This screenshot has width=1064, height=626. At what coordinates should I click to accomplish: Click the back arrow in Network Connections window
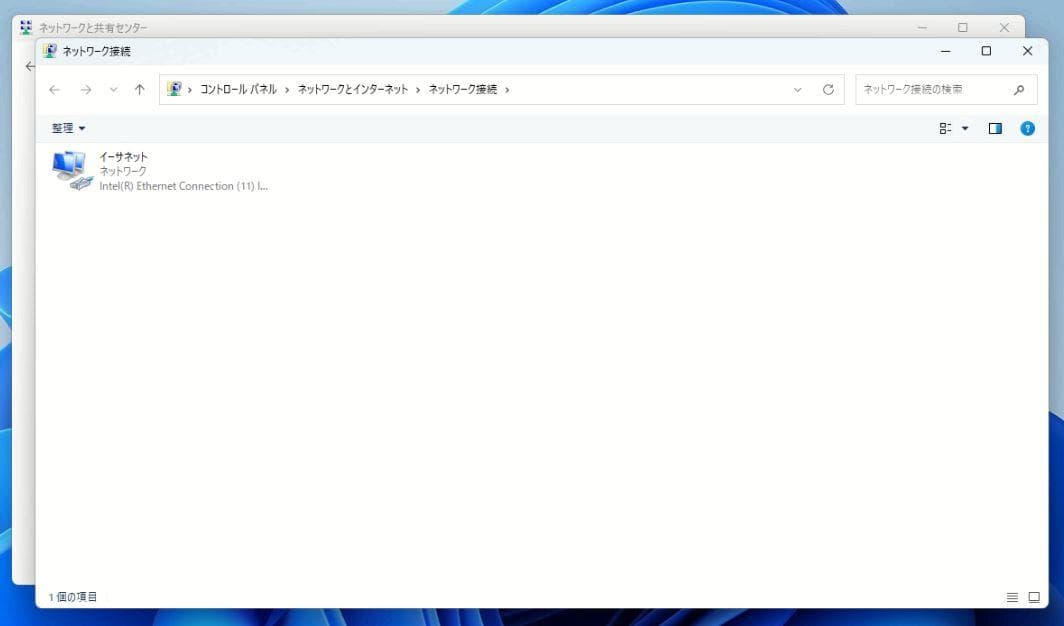[54, 90]
